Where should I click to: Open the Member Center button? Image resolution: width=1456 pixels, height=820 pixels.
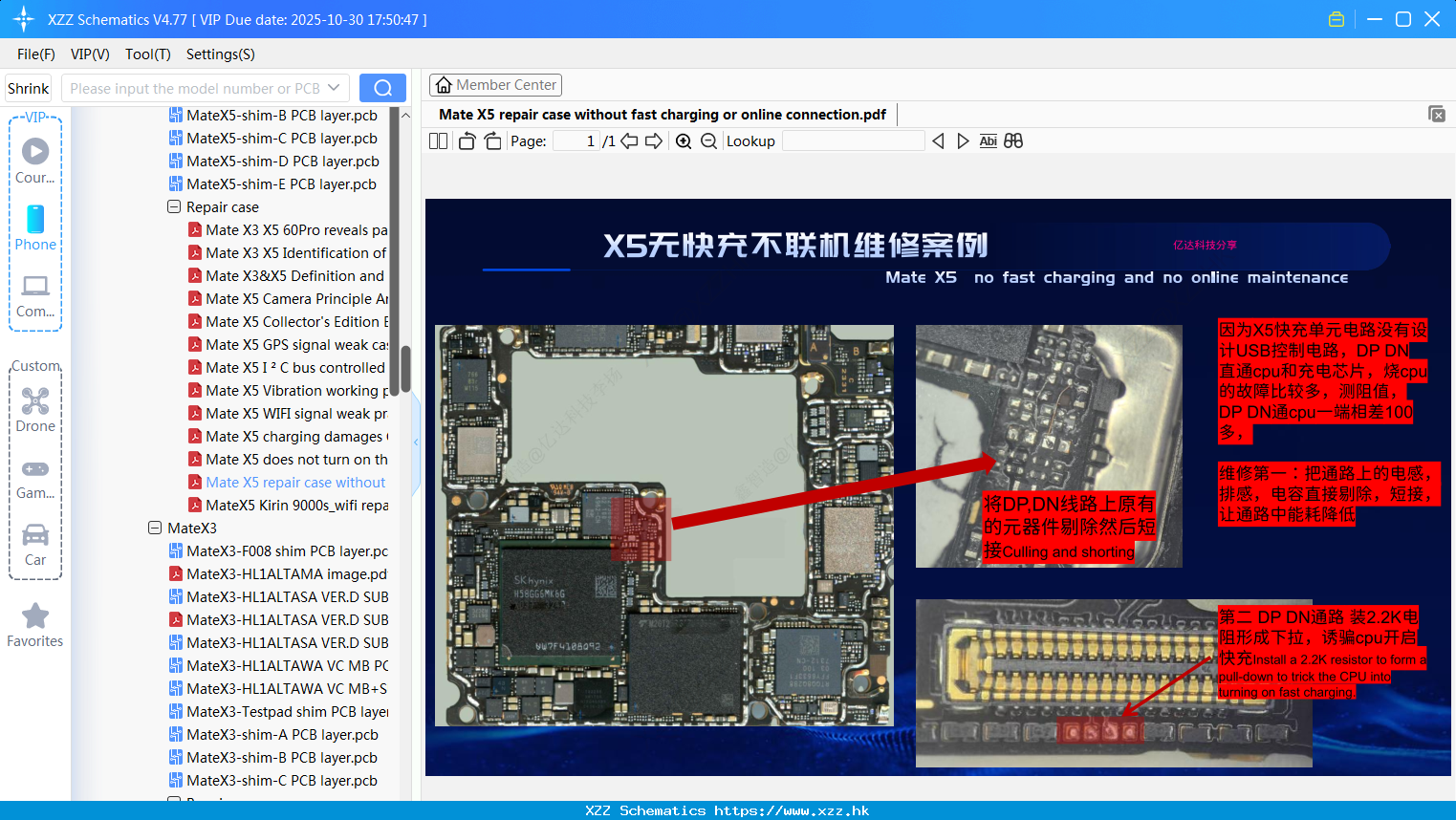coord(495,85)
